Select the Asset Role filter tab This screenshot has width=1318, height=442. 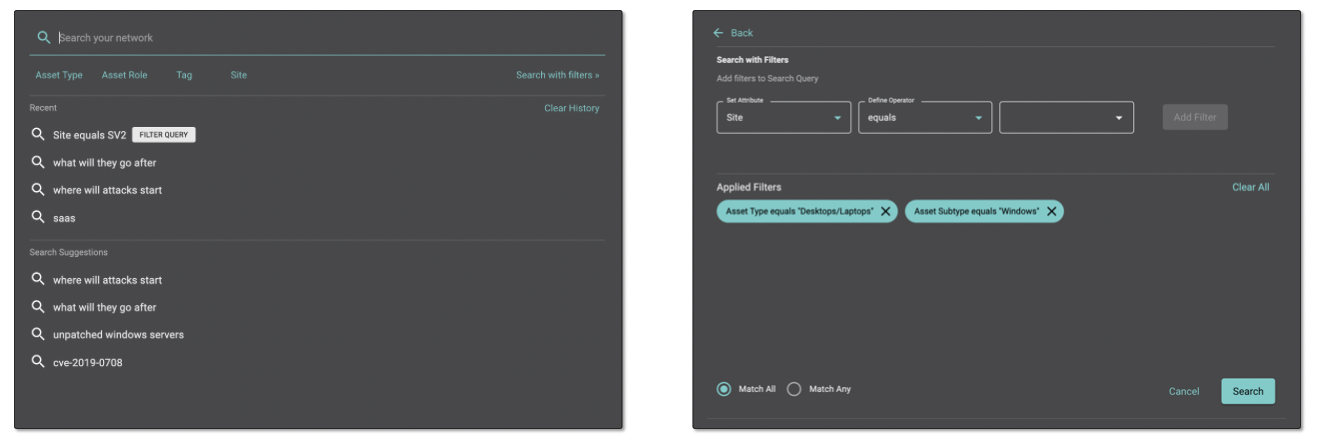click(x=124, y=75)
